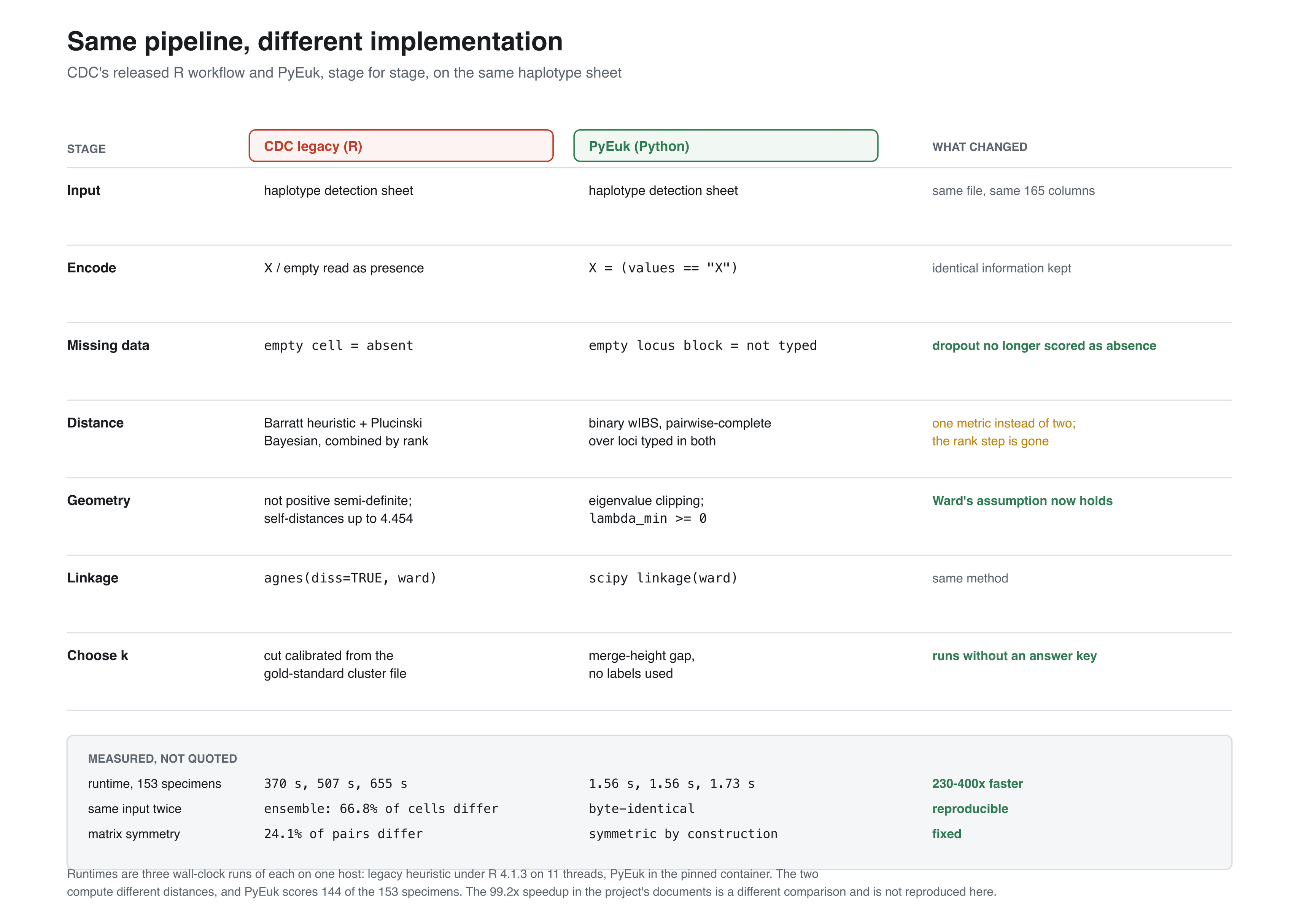
Task: Click the Encode row label
Action: tap(92, 267)
